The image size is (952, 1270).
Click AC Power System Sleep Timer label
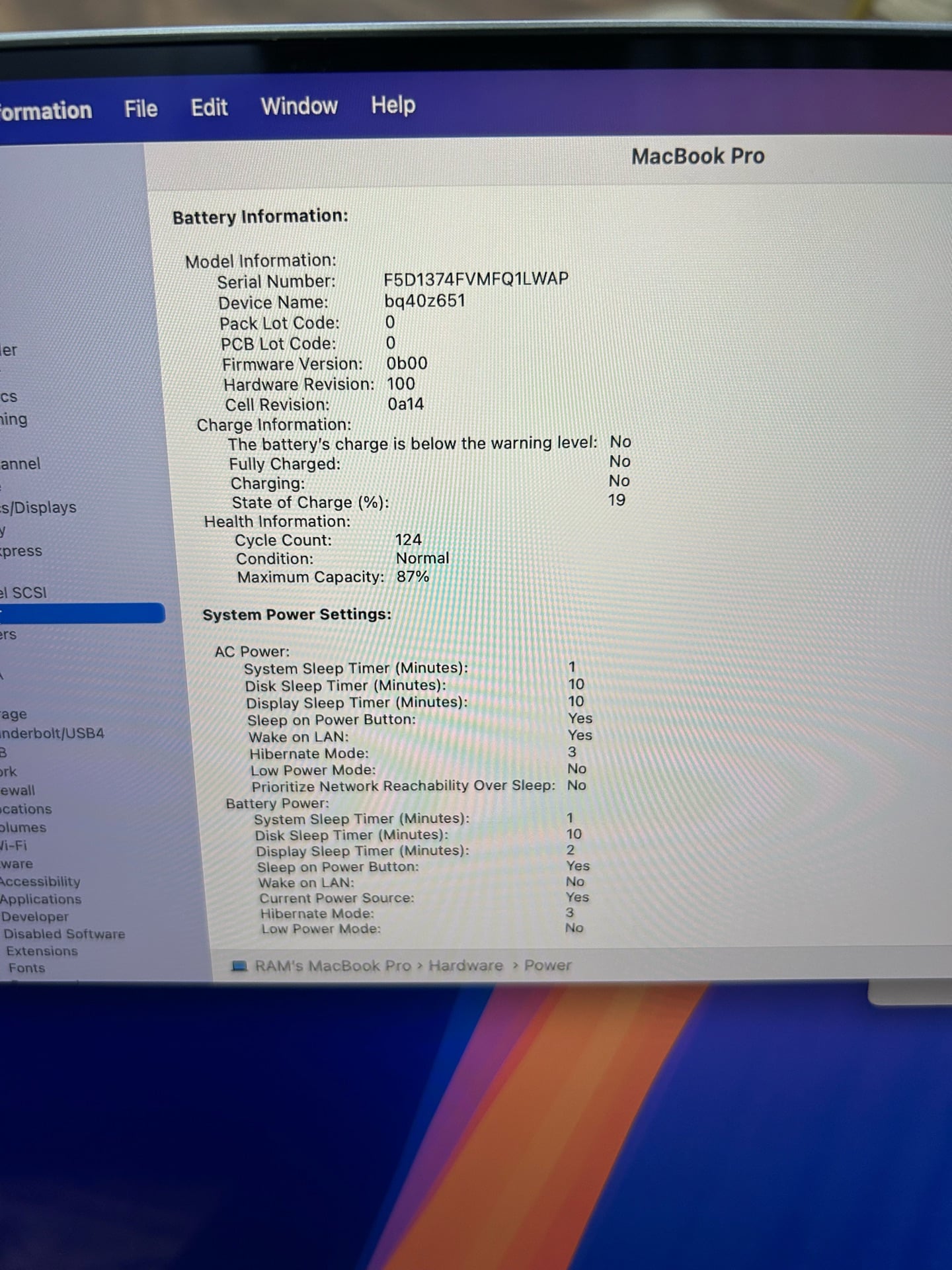[356, 668]
